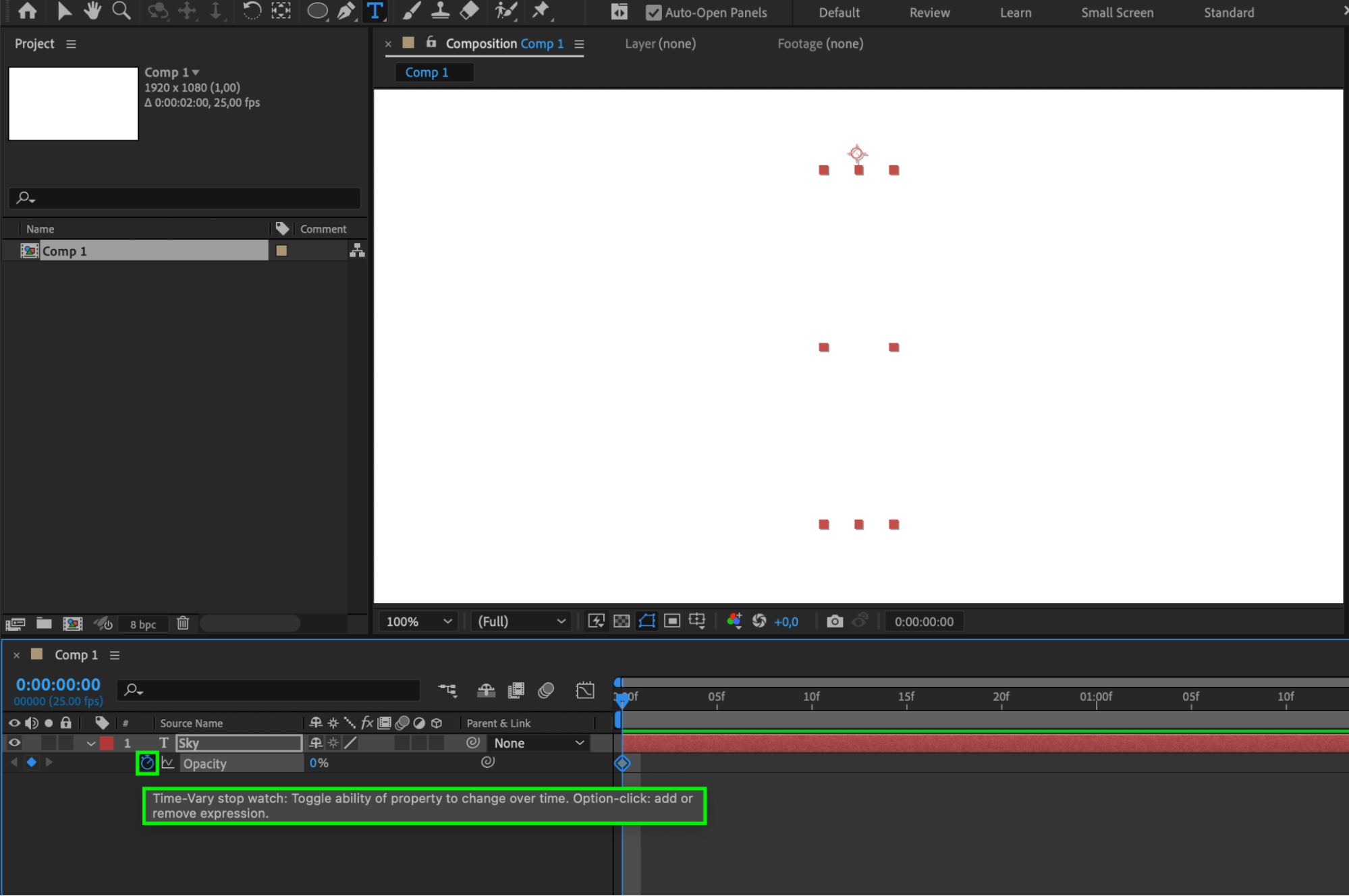The width and height of the screenshot is (1349, 896).
Task: Click the red label color of Sky layer
Action: [107, 743]
